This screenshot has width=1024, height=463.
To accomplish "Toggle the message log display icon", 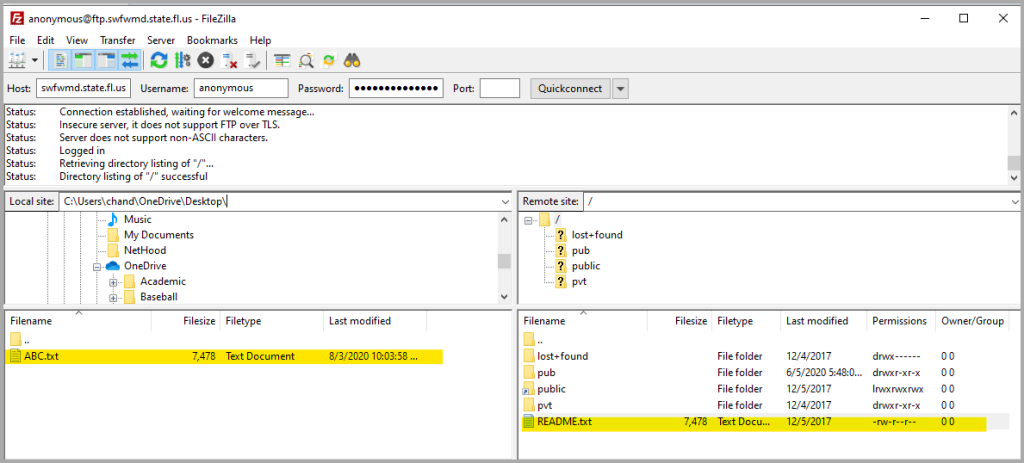I will click(59, 60).
